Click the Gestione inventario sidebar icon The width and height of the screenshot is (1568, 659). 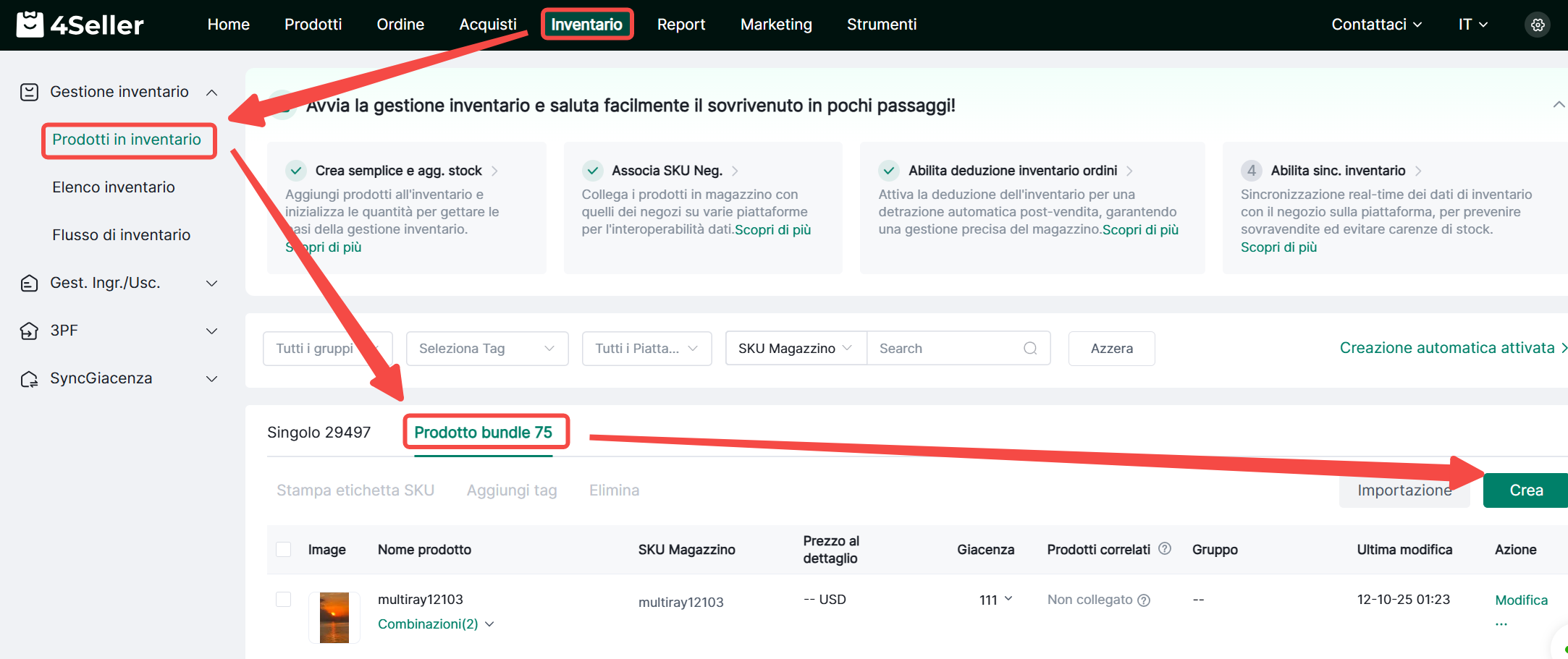pyautogui.click(x=29, y=92)
